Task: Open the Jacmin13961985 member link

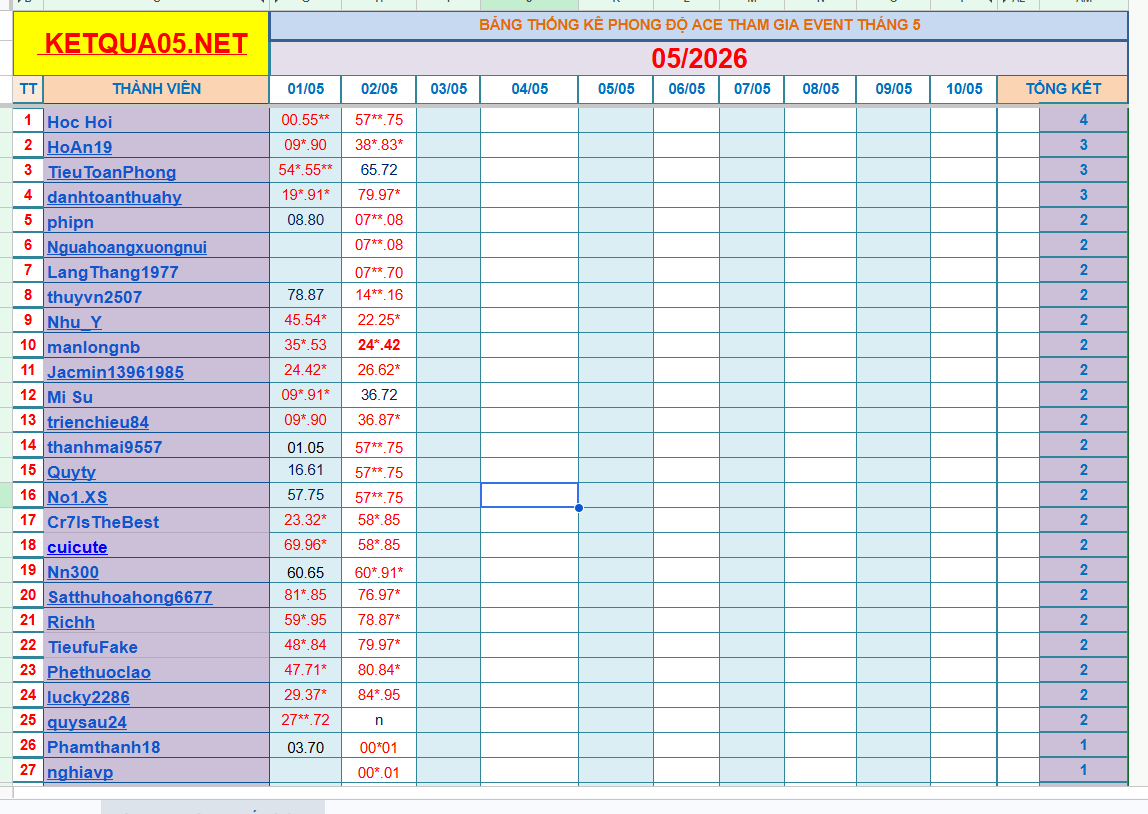Action: [116, 372]
